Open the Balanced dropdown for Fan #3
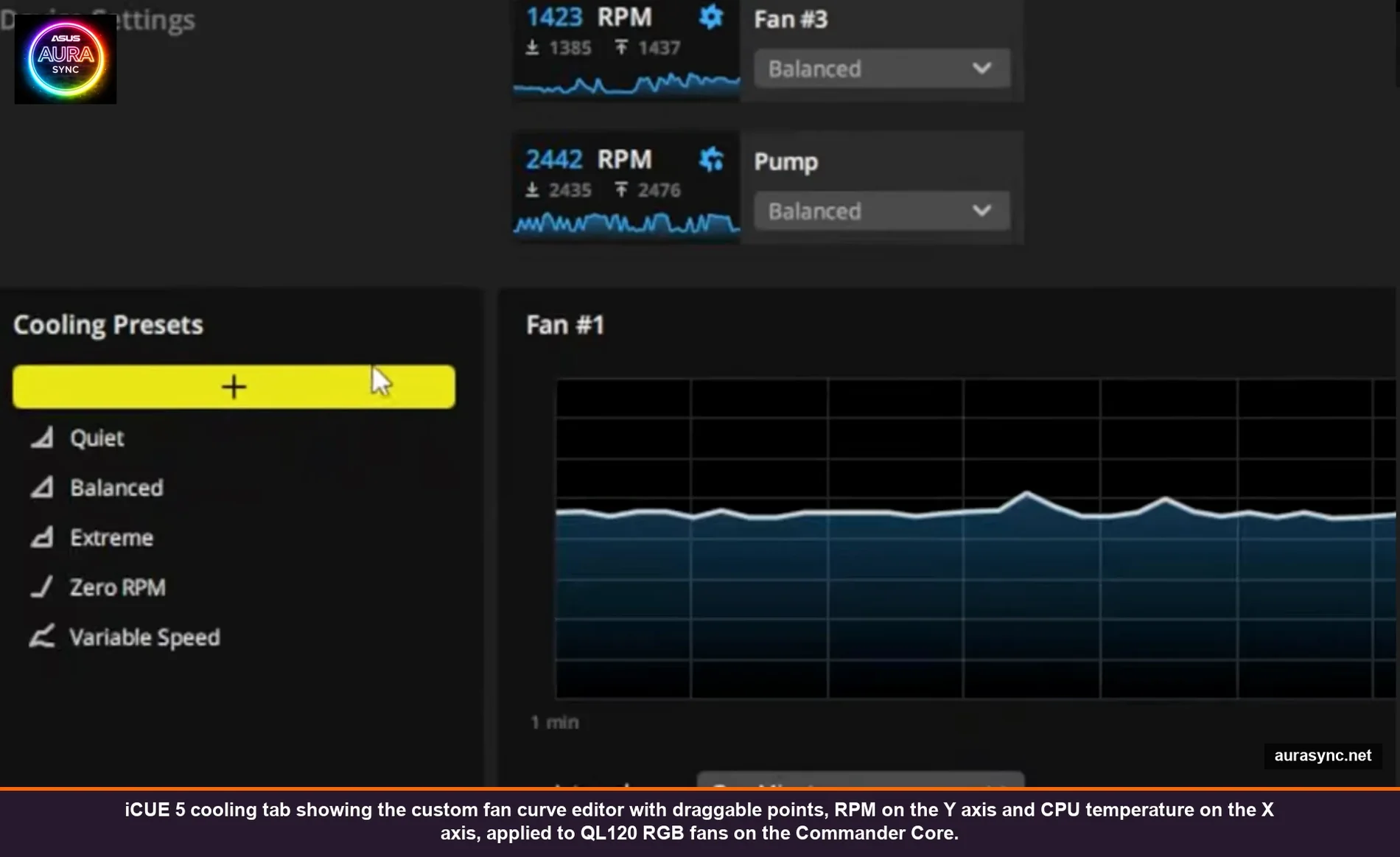Viewport: 1400px width, 857px height. tap(881, 68)
